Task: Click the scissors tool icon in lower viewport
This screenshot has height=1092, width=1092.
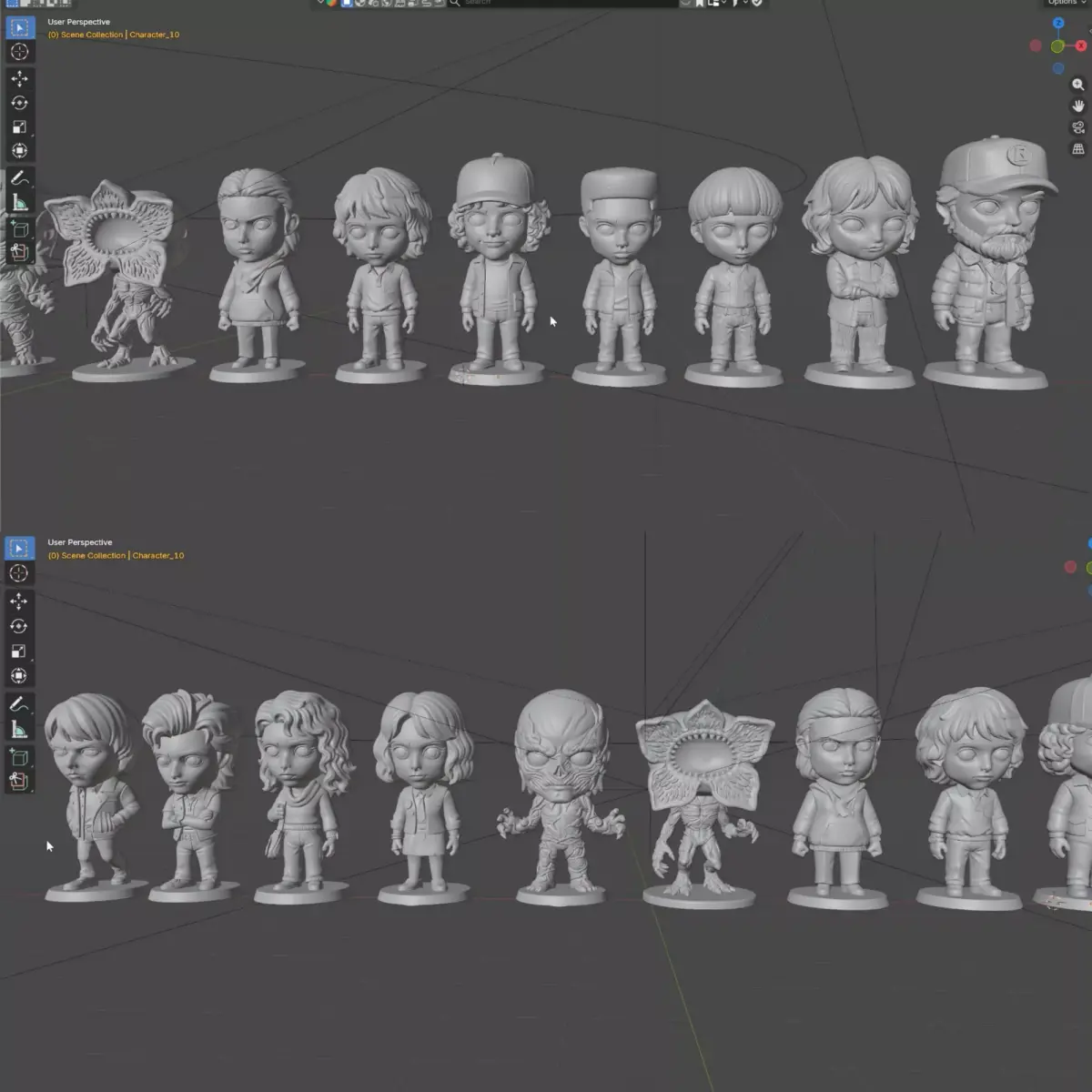Action: [x=19, y=781]
